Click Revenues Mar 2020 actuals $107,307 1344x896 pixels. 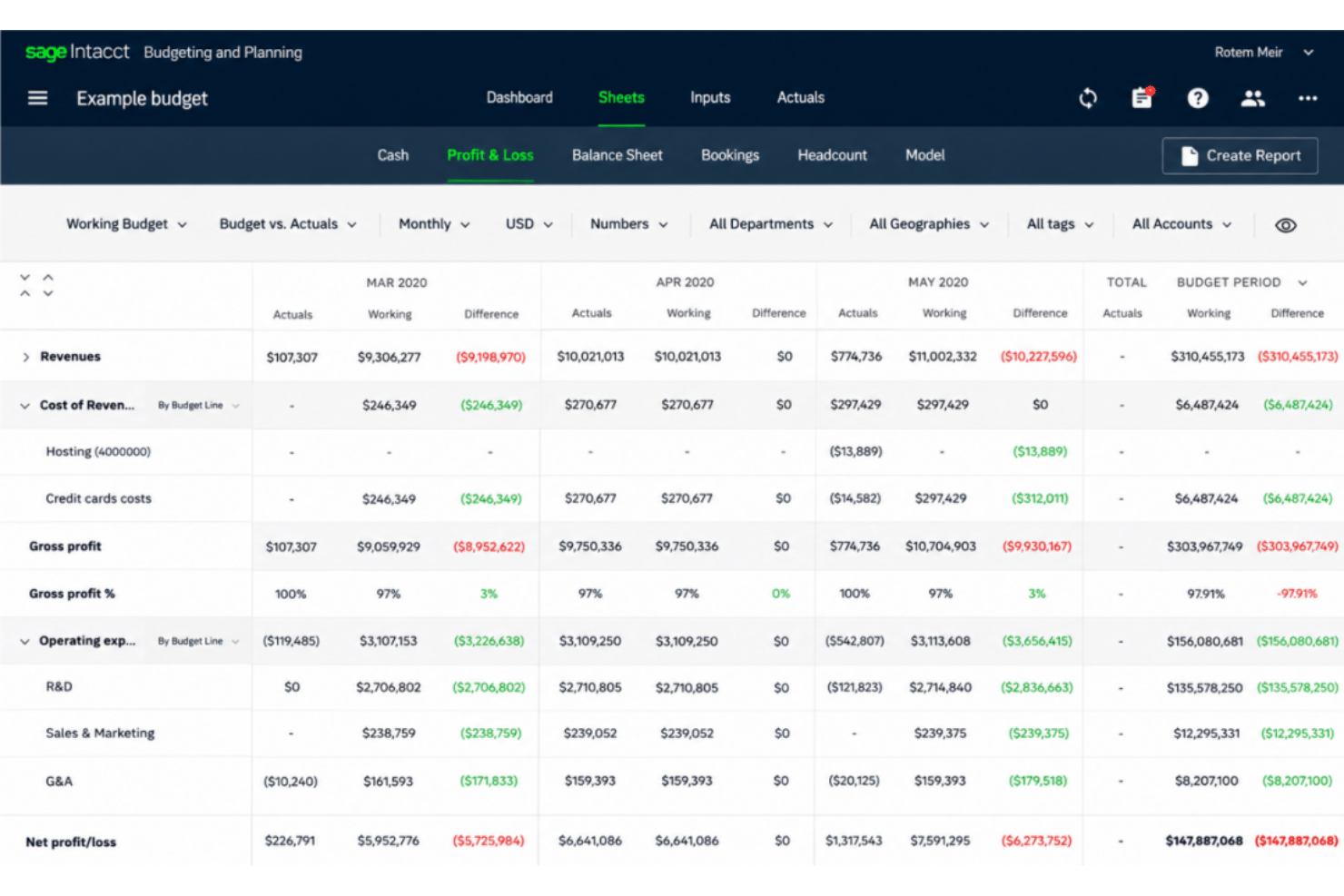tap(292, 357)
